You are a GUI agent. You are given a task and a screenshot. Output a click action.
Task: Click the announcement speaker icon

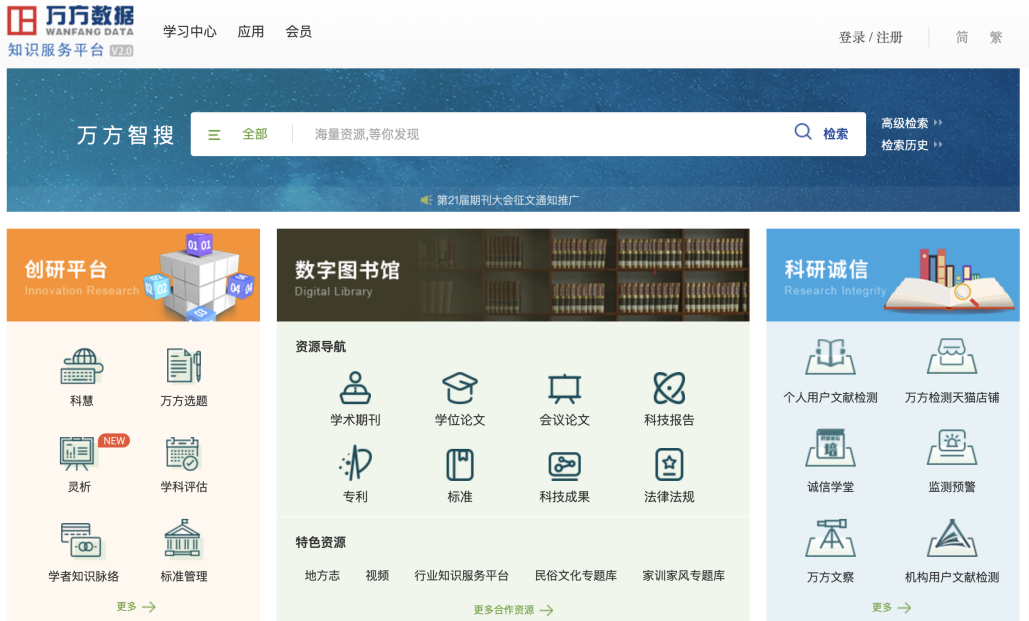(426, 200)
